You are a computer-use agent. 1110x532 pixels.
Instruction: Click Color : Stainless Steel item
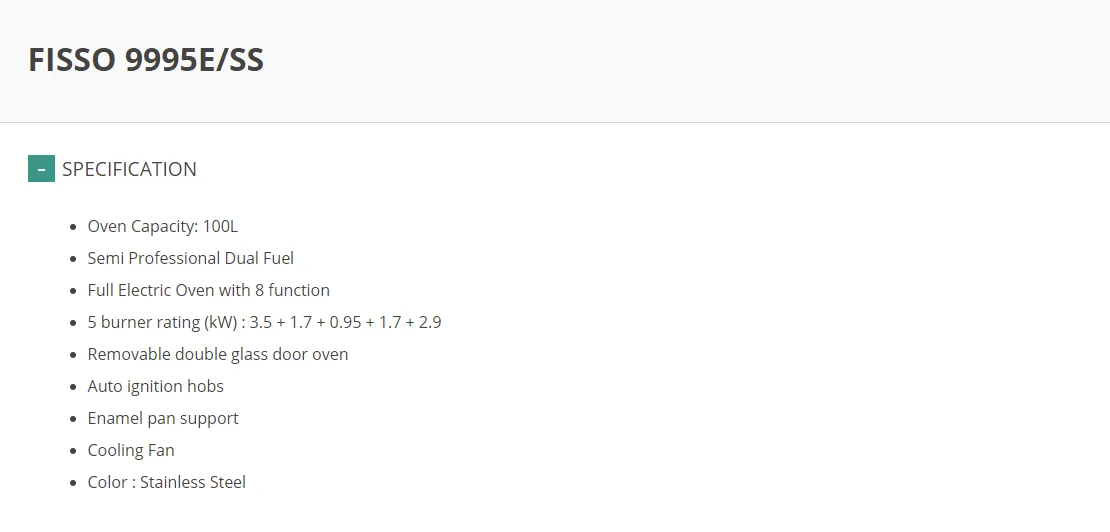[166, 482]
